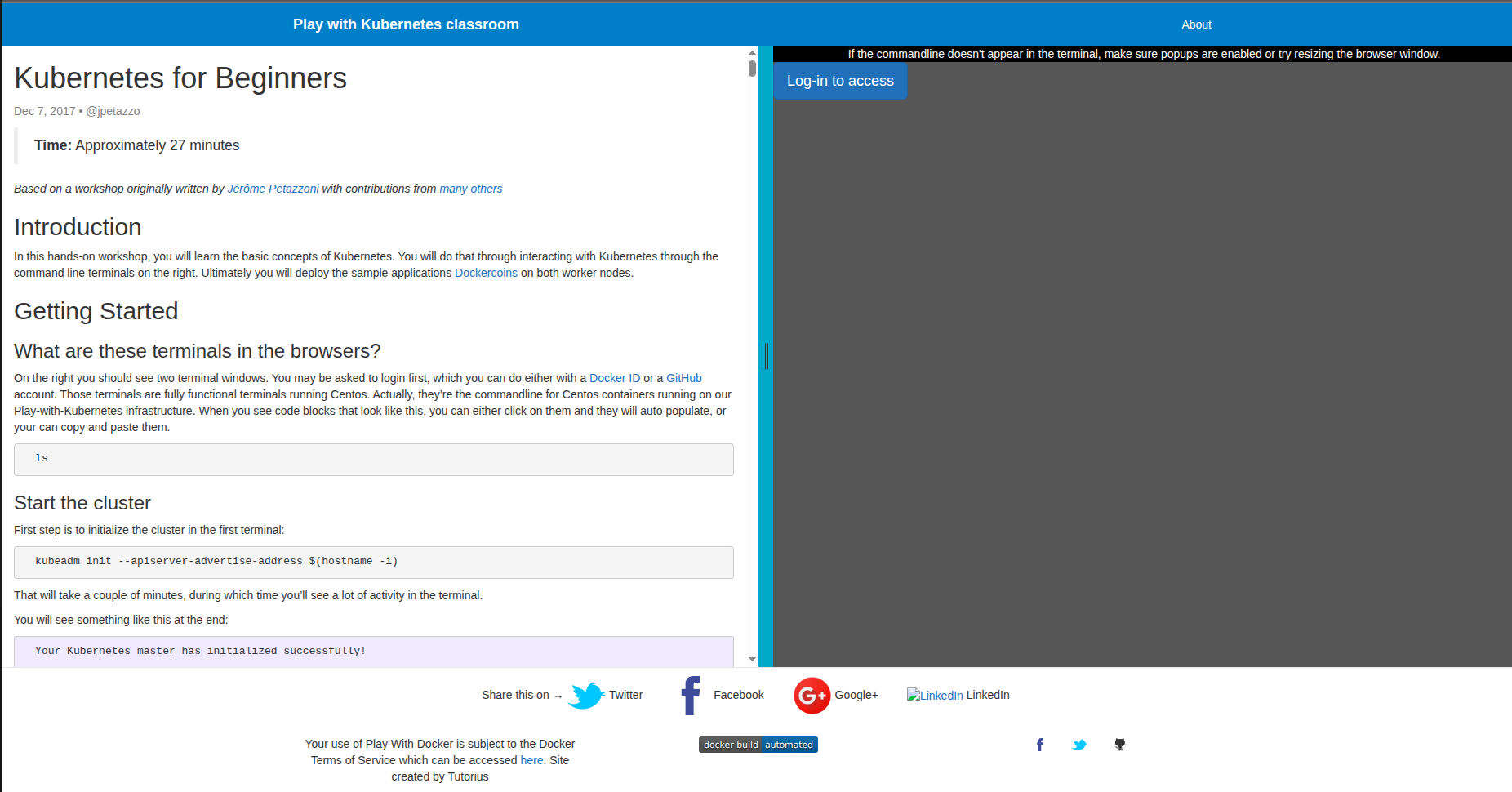Click the Kubernetes for Beginners heading

(180, 78)
